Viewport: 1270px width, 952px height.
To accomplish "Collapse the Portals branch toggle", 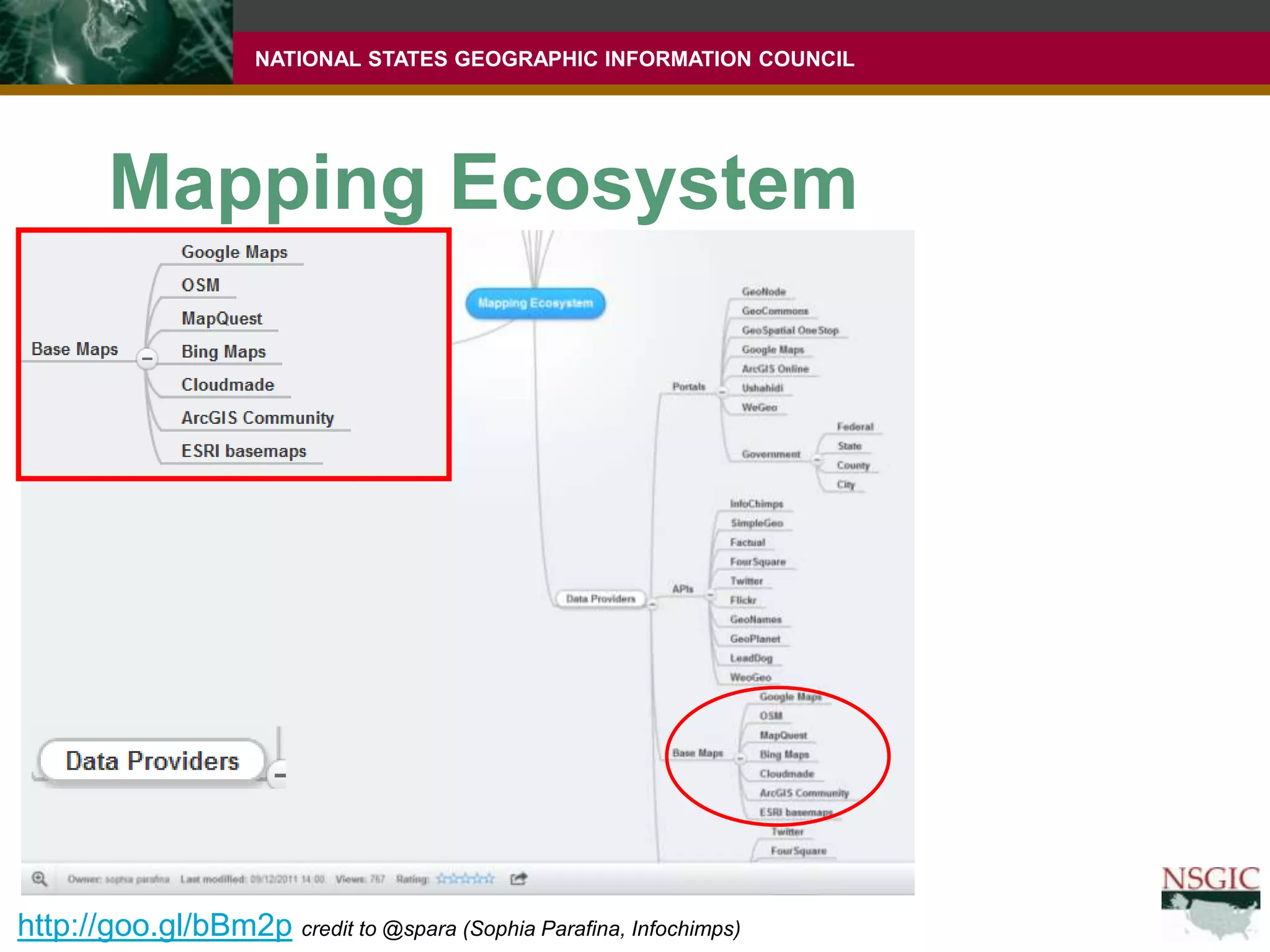I will 722,392.
